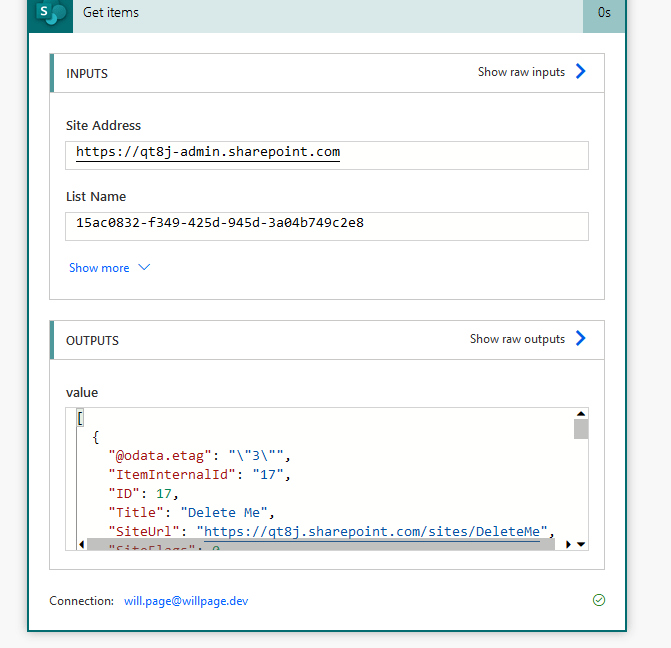671x648 pixels.
Task: Click the horizontal scroll left arrow
Action: click(x=81, y=544)
